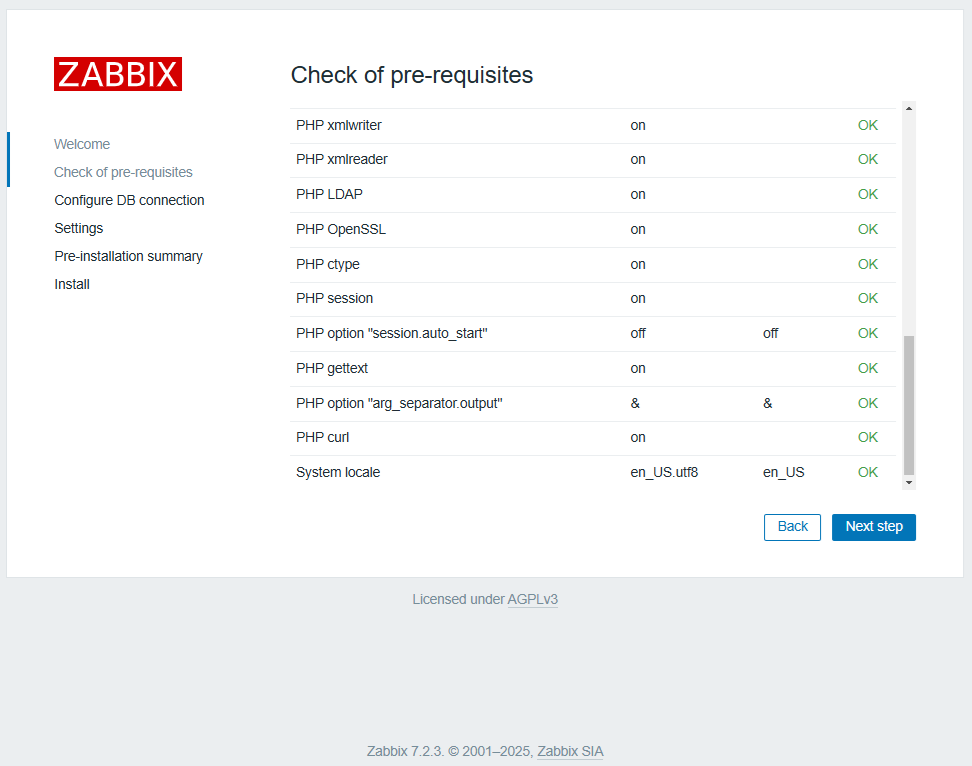Click the 'PHP xmlwriter' row label
Image resolution: width=972 pixels, height=766 pixels.
[x=338, y=125]
